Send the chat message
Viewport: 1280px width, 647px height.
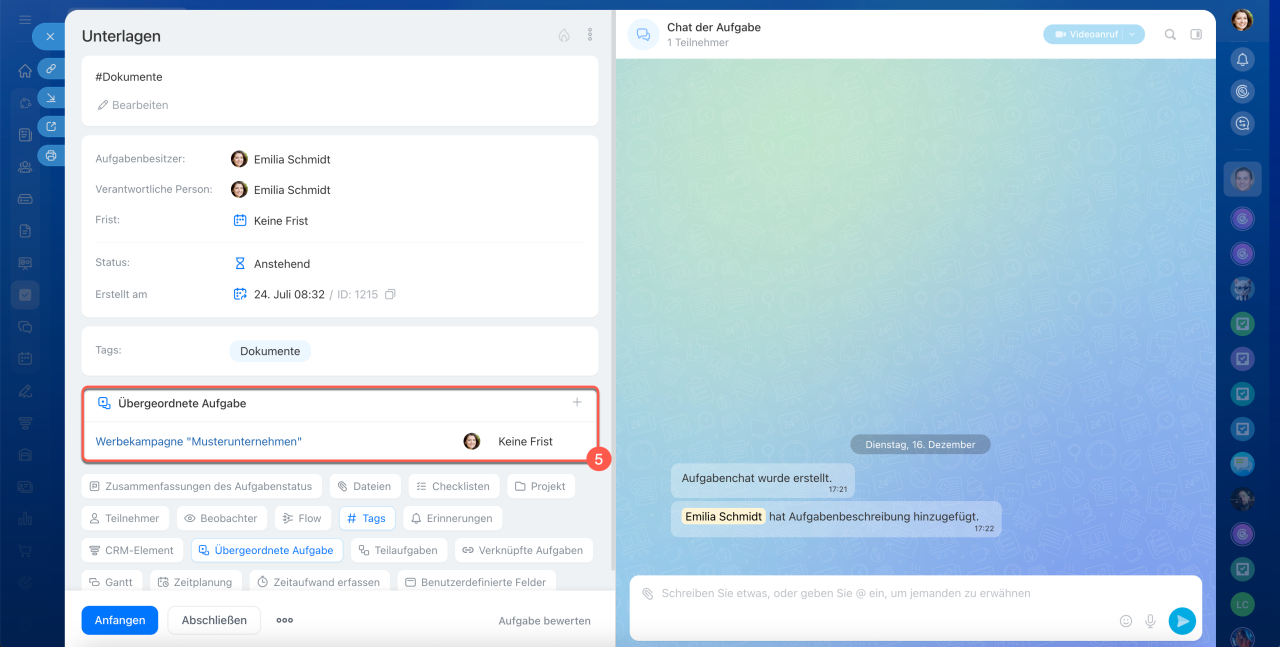[1182, 621]
